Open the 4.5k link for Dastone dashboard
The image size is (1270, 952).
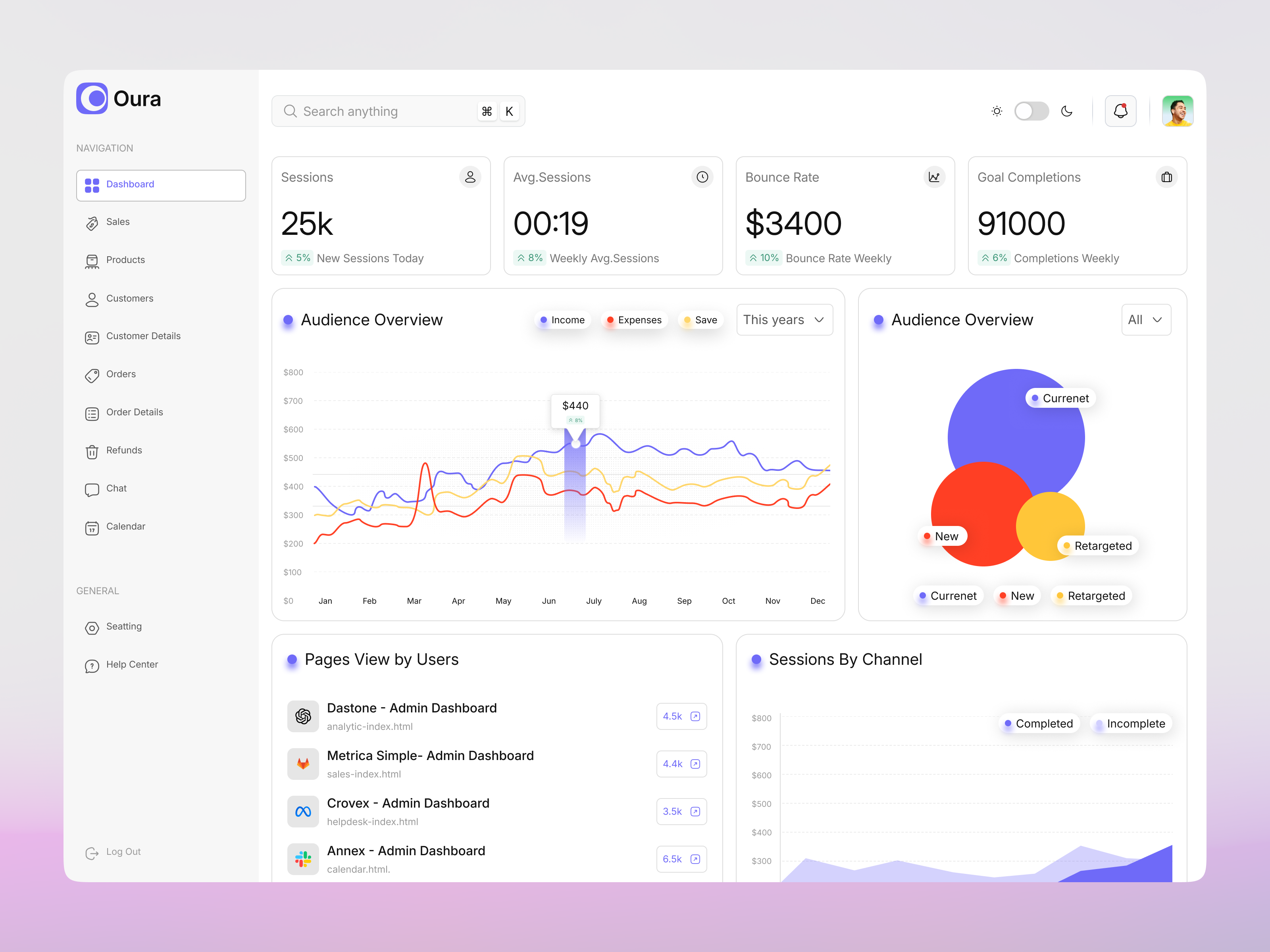[681, 716]
